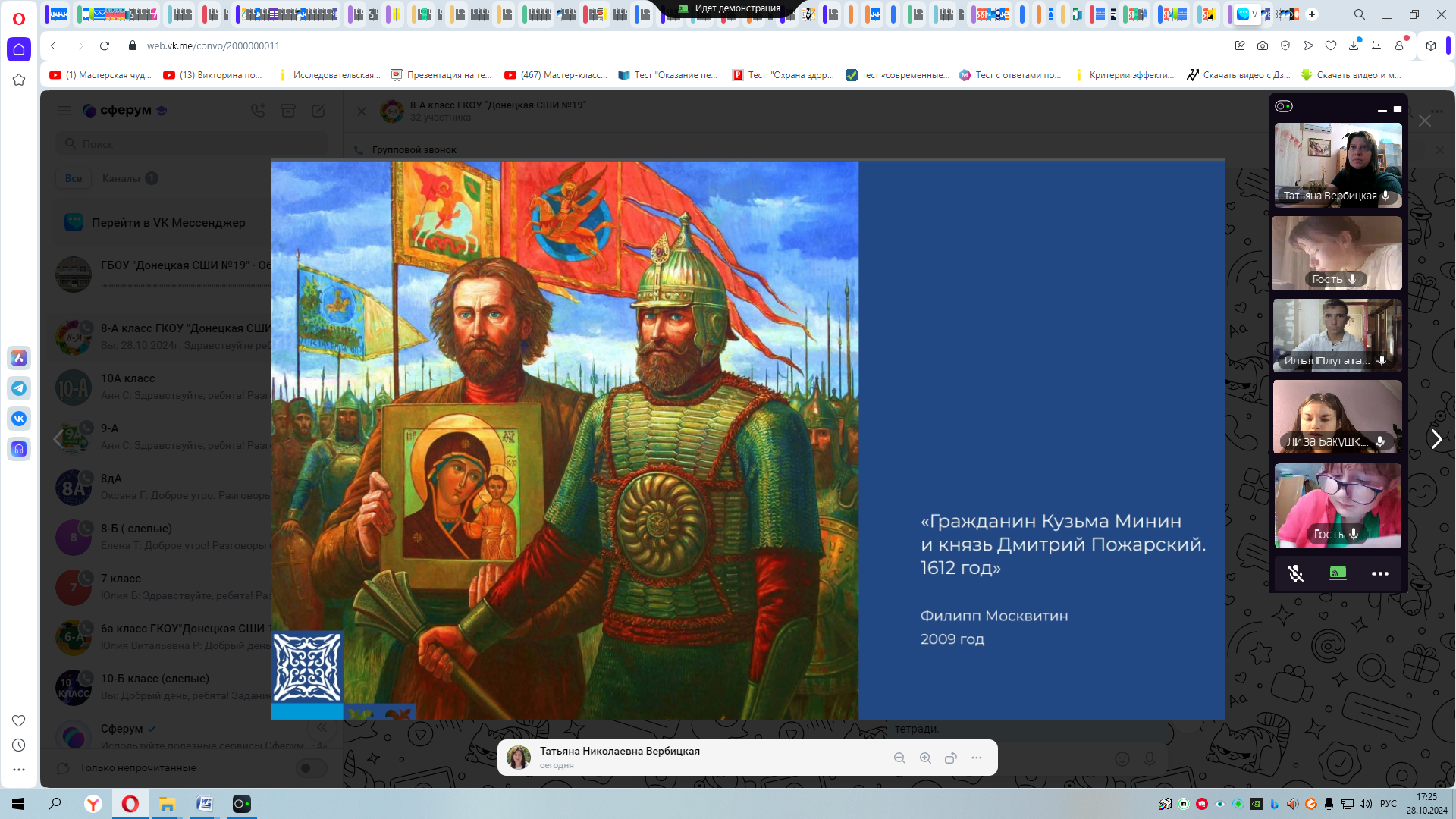The width and height of the screenshot is (1456, 819).
Task: Open Sferum hamburger menu
Action: click(x=64, y=111)
